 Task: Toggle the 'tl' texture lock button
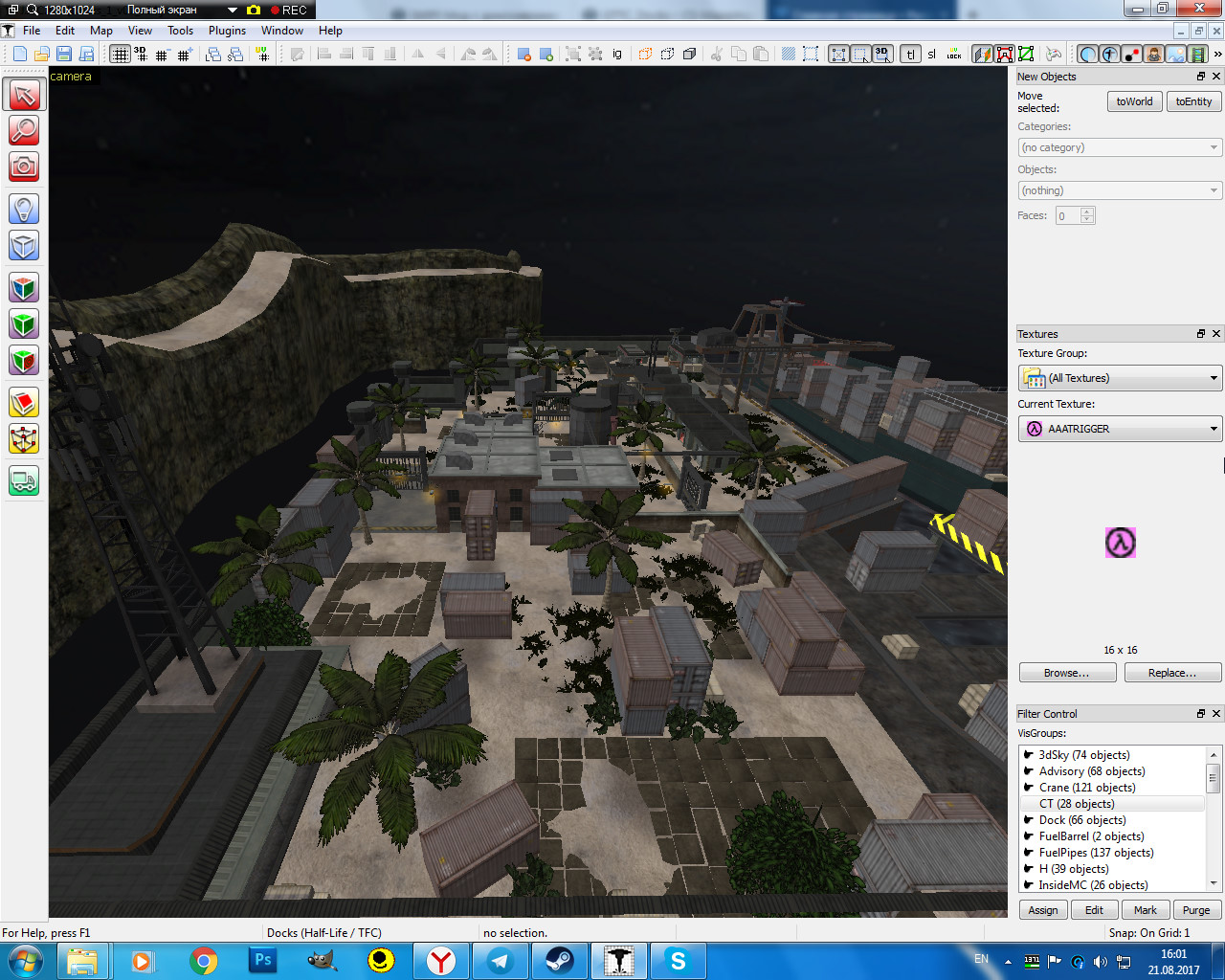click(910, 54)
